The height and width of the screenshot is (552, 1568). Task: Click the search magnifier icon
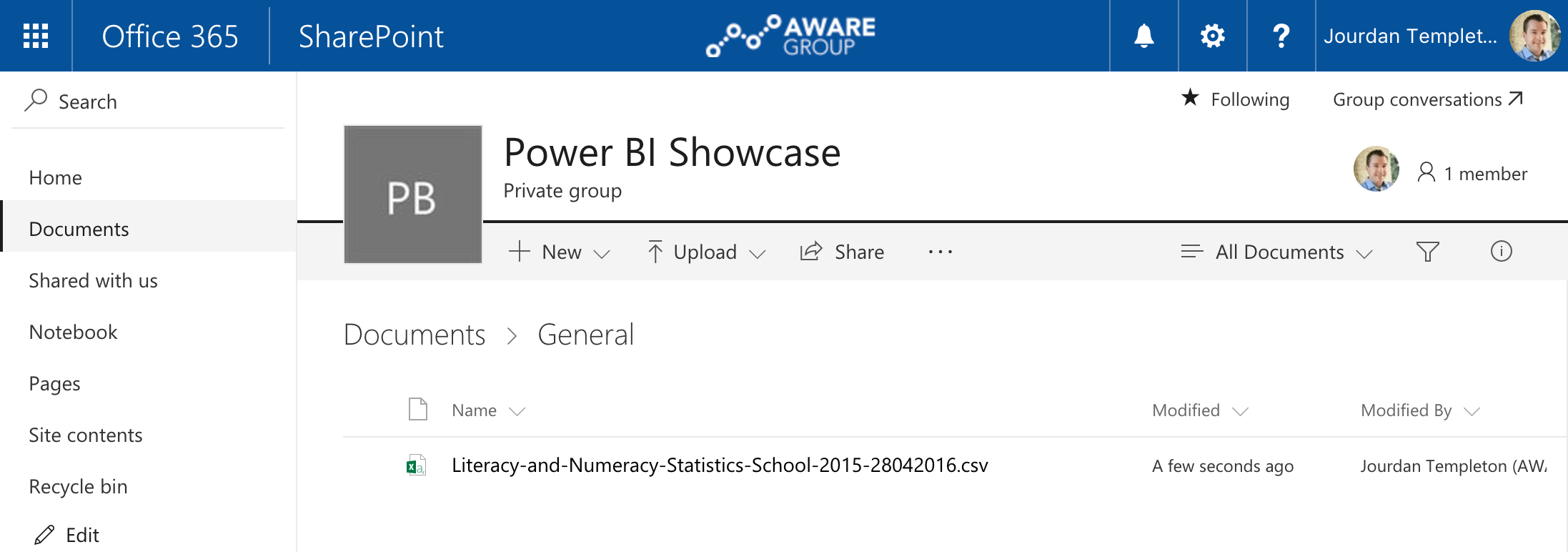[36, 100]
